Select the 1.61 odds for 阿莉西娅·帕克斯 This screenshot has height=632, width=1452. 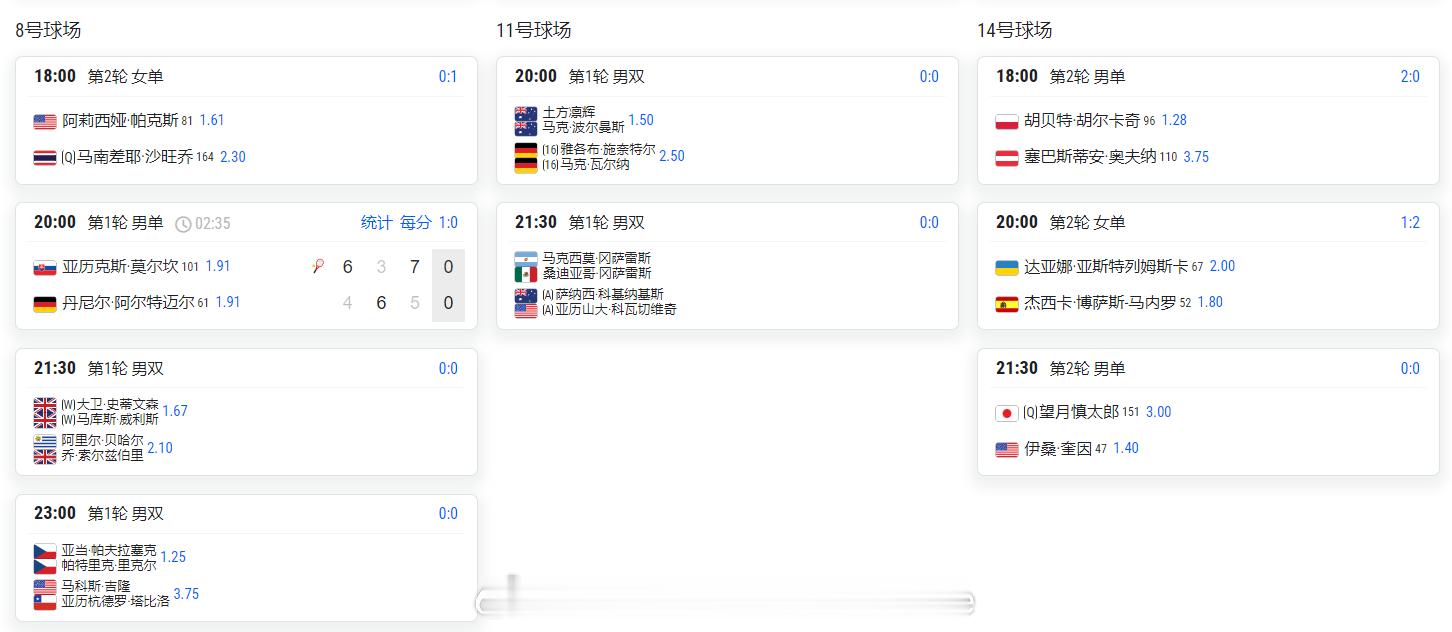point(212,120)
